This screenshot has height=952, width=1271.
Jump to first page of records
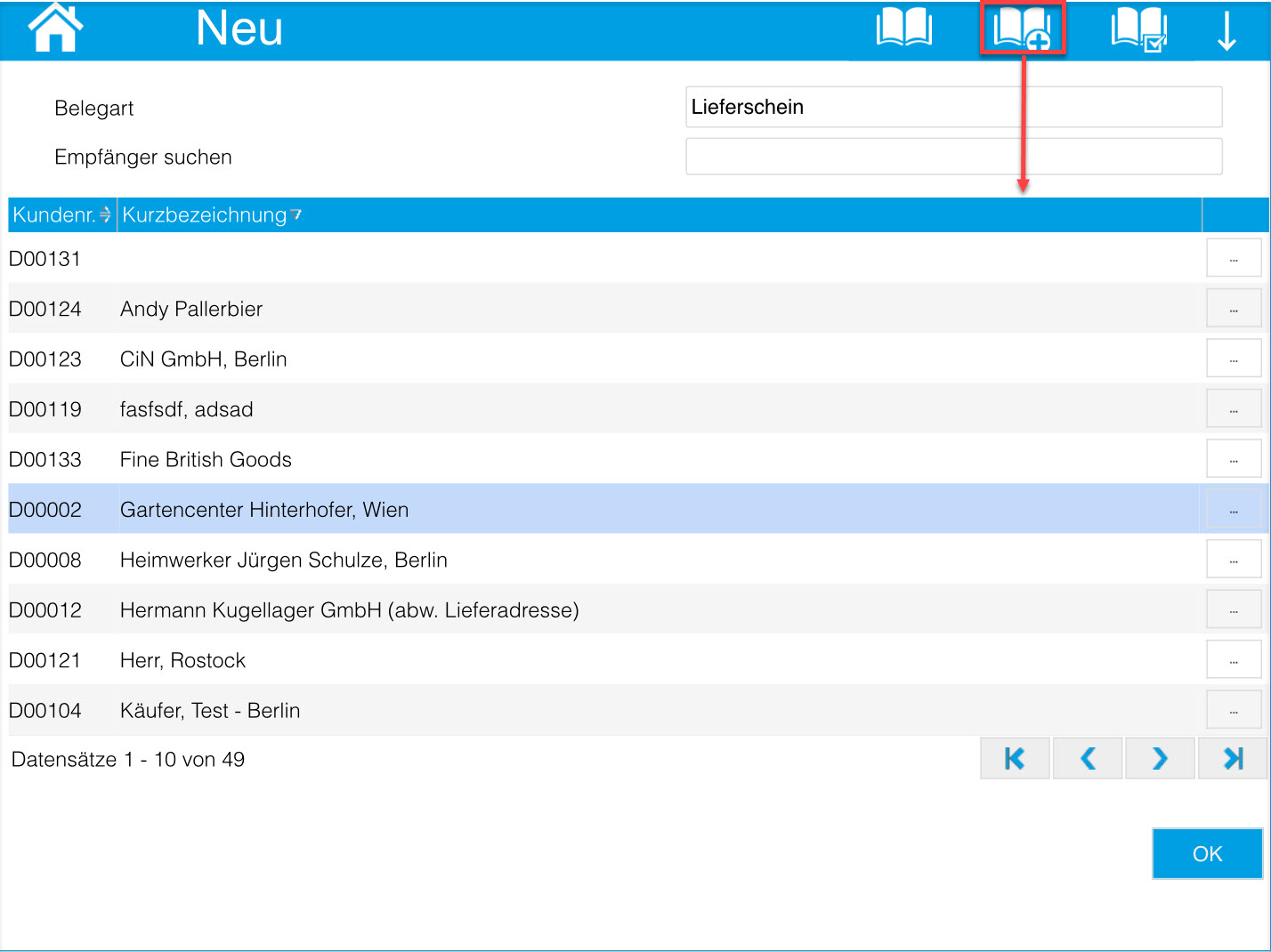1015,758
